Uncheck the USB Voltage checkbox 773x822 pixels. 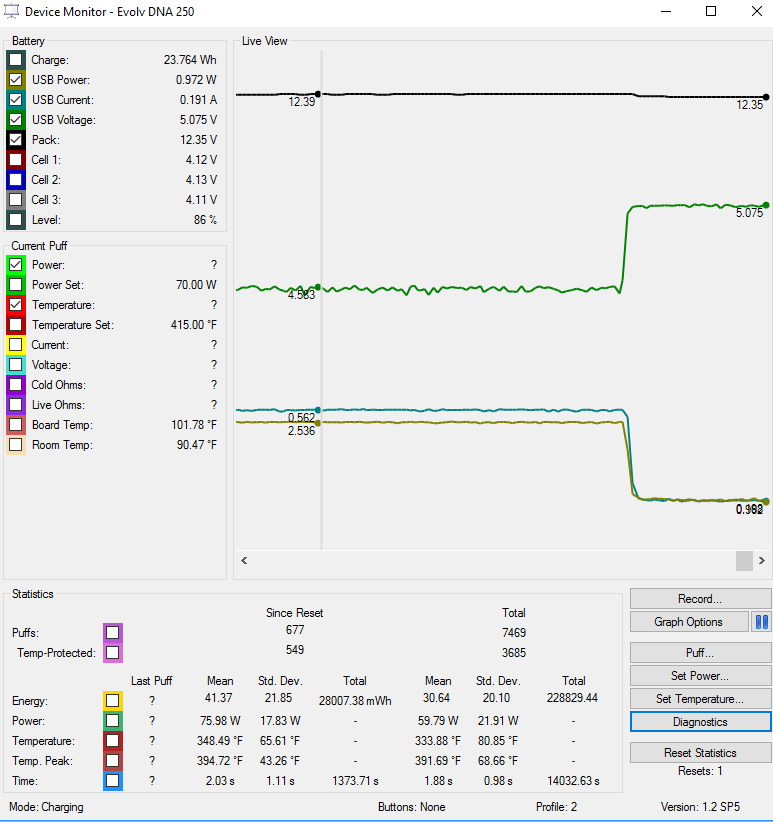(x=16, y=120)
